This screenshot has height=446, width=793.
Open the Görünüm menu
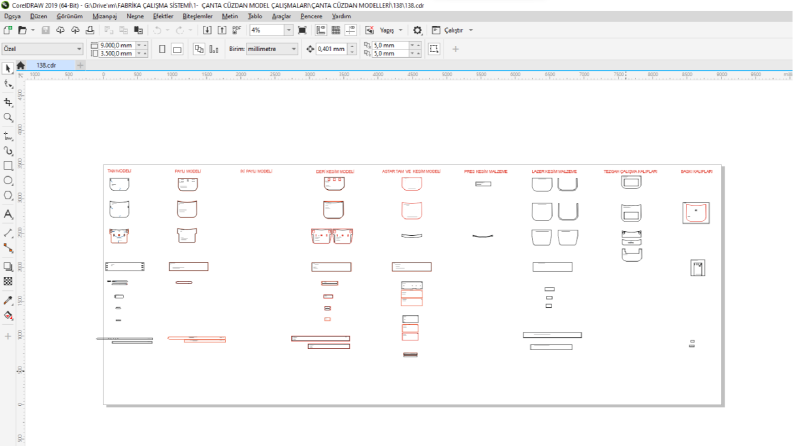(69, 16)
